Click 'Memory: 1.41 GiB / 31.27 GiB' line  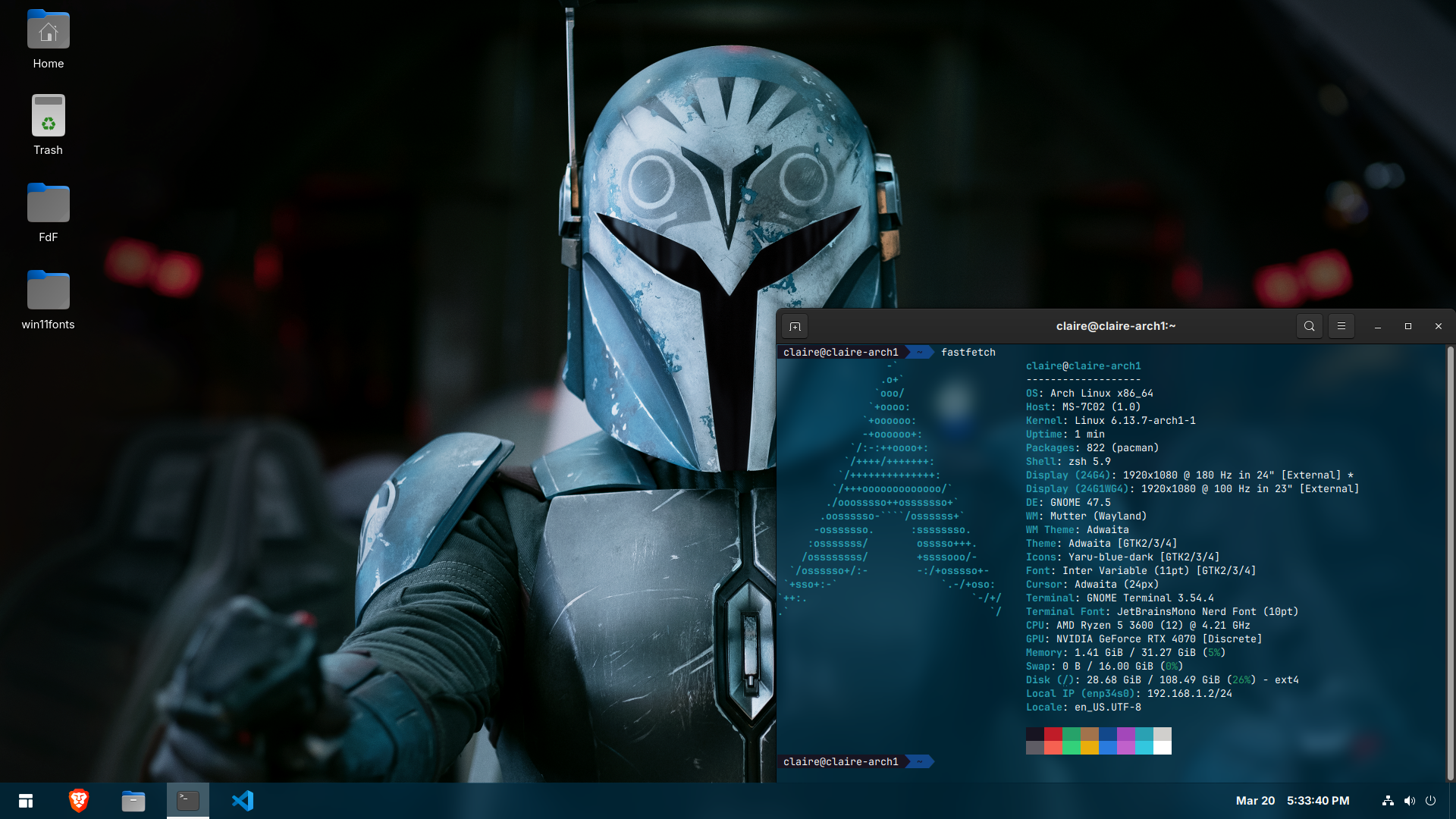tap(1126, 653)
